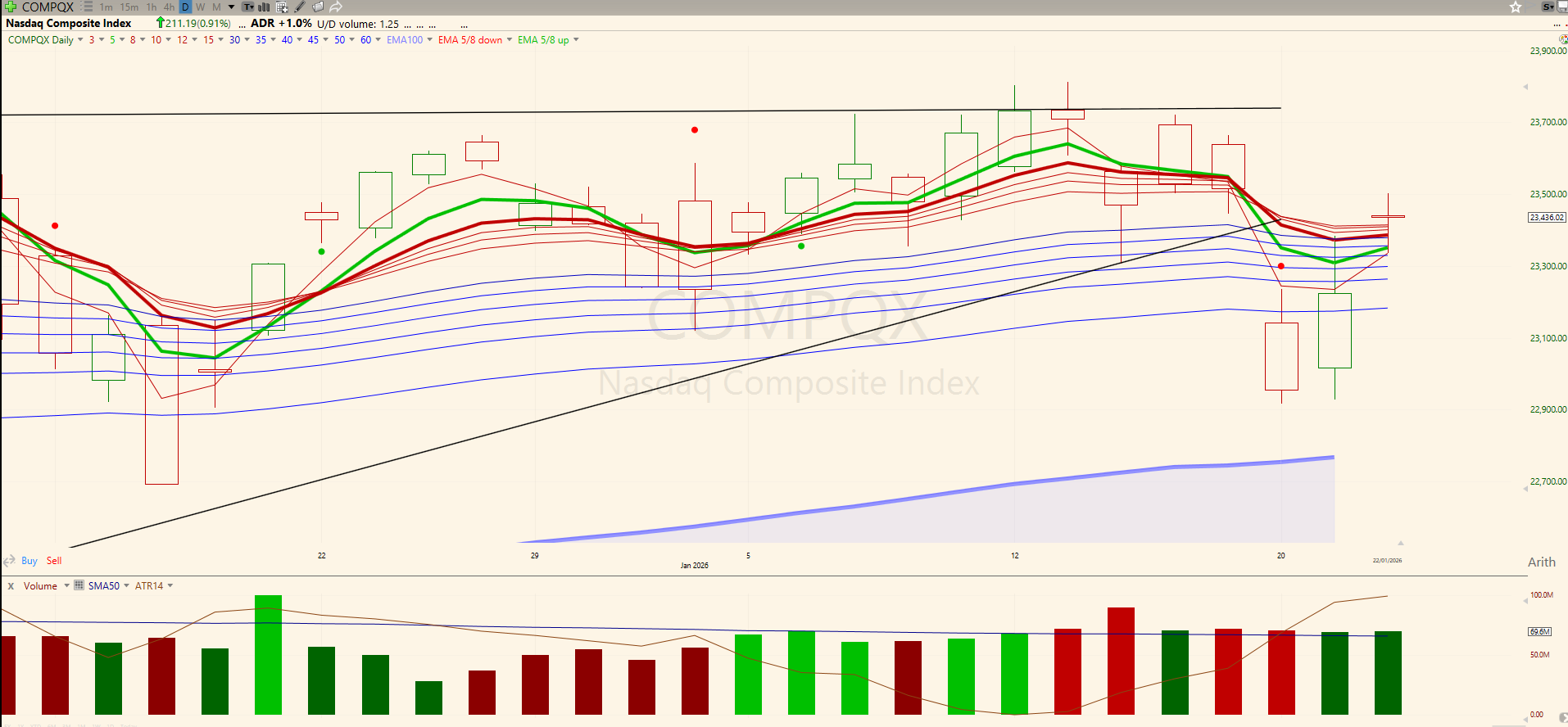Click the Buy link
The height and width of the screenshot is (727, 1568).
29,561
